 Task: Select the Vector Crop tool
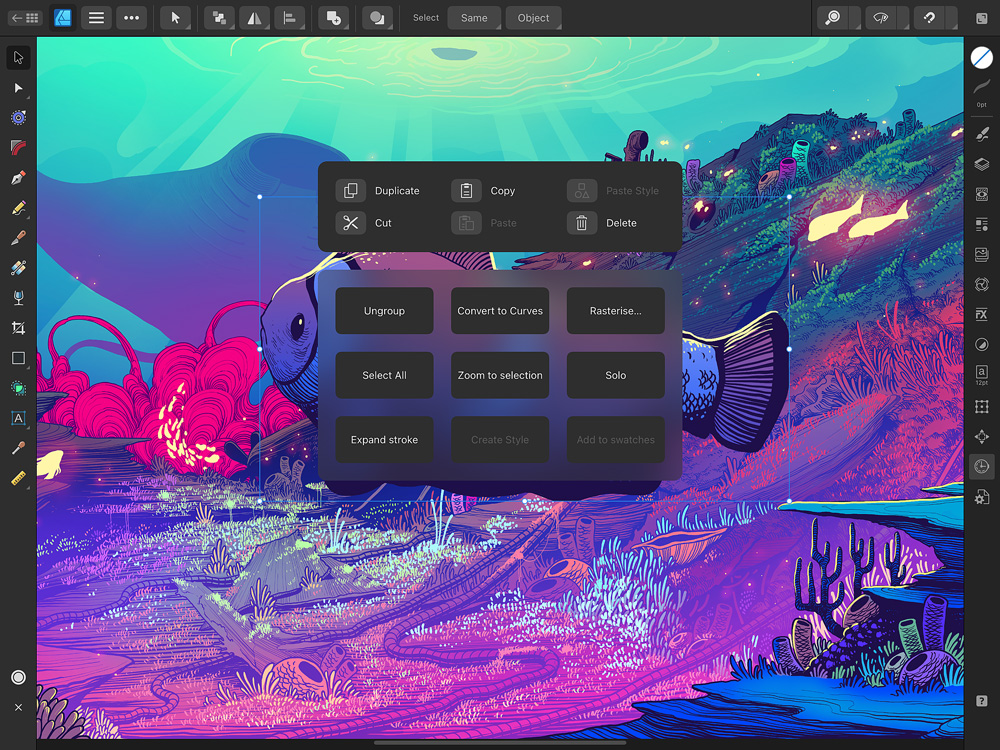coord(18,328)
